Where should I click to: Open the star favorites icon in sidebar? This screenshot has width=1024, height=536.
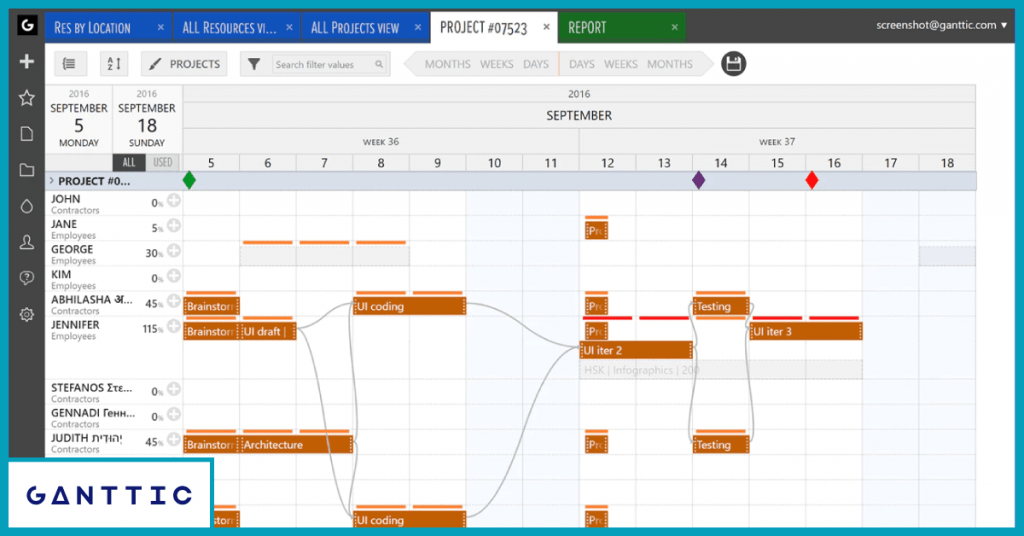coord(27,98)
